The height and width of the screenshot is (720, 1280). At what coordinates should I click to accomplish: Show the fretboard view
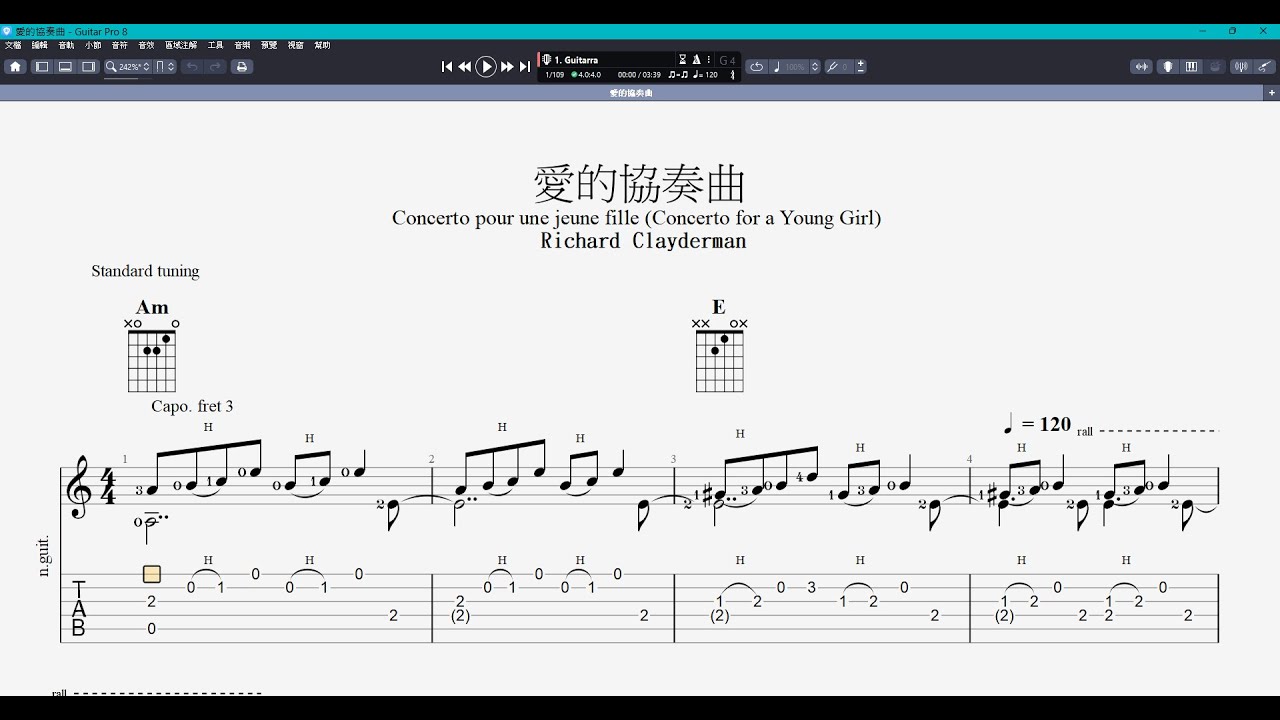[x=1167, y=67]
